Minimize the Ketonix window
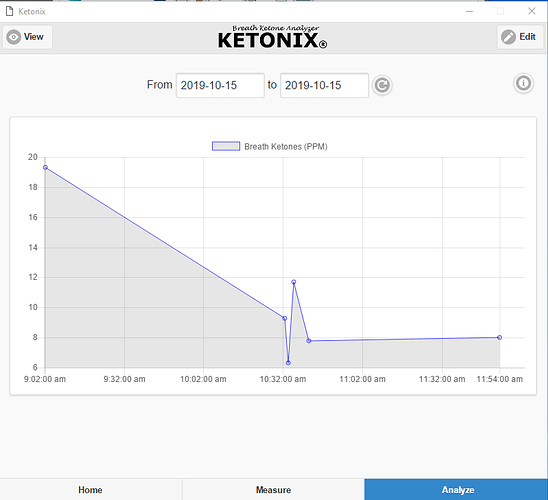This screenshot has height=500, width=548. click(469, 11)
